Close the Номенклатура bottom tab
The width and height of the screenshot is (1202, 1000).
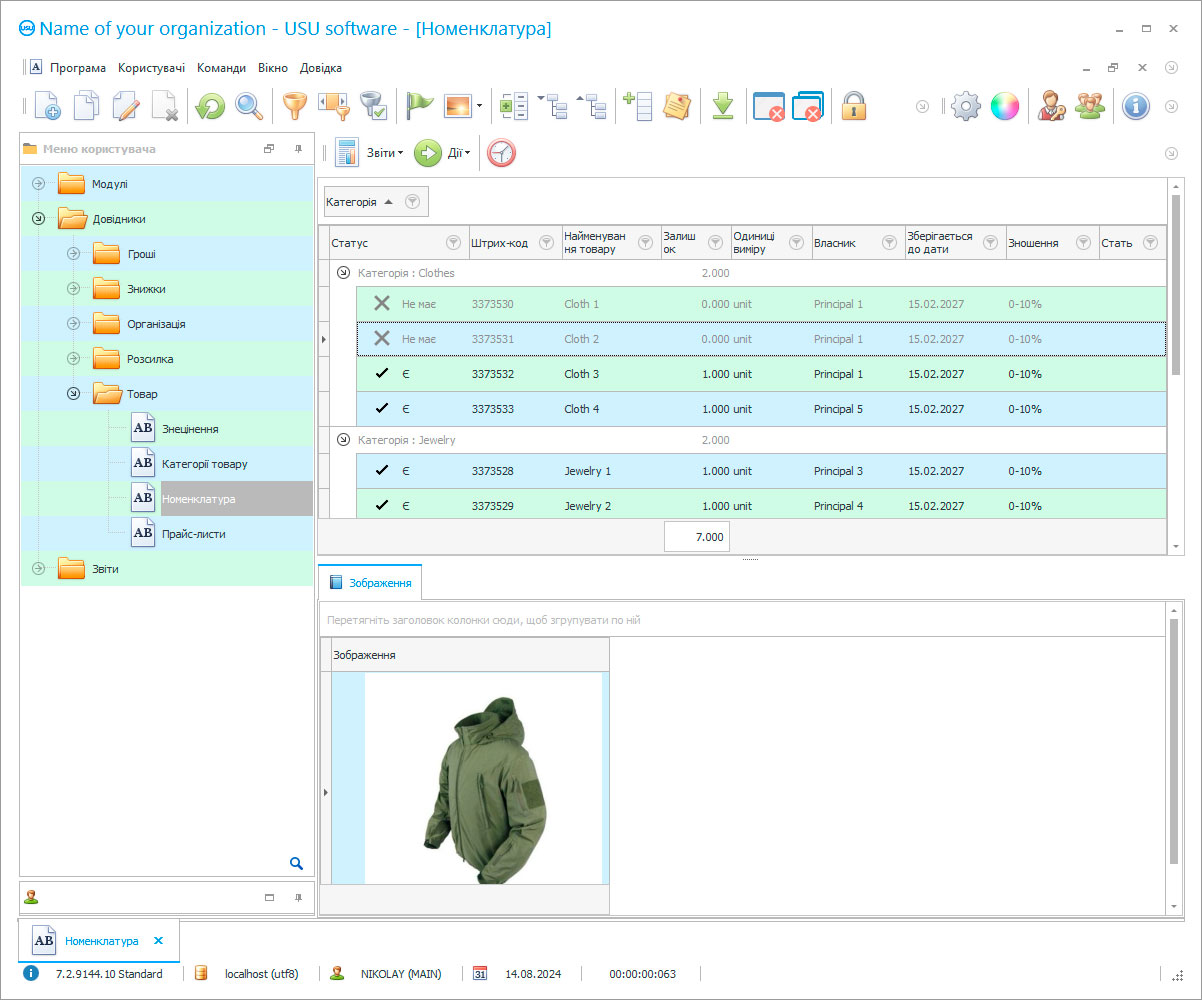click(x=158, y=941)
